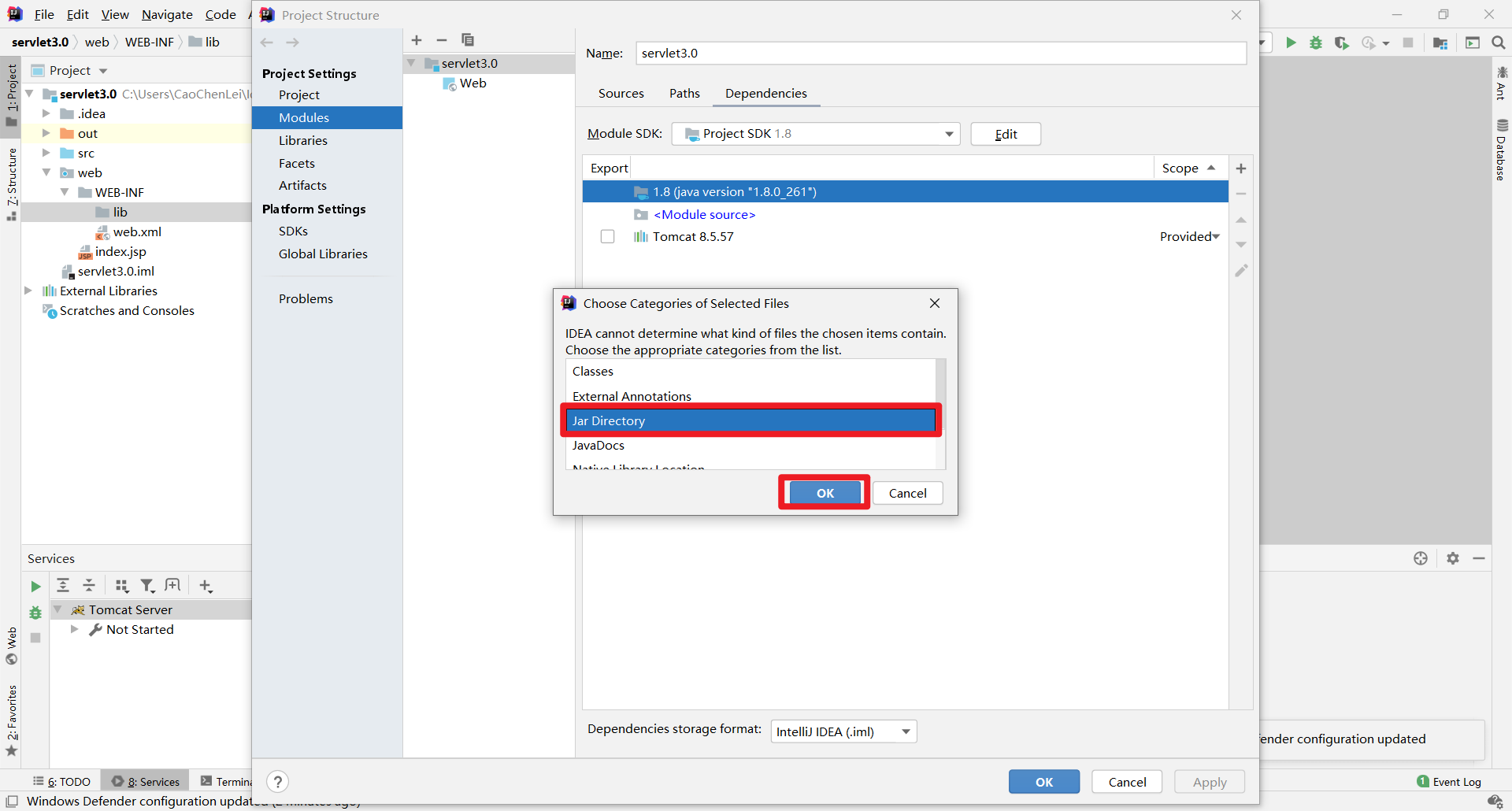Select web.xml in project tree
1512x811 pixels.
click(x=136, y=232)
